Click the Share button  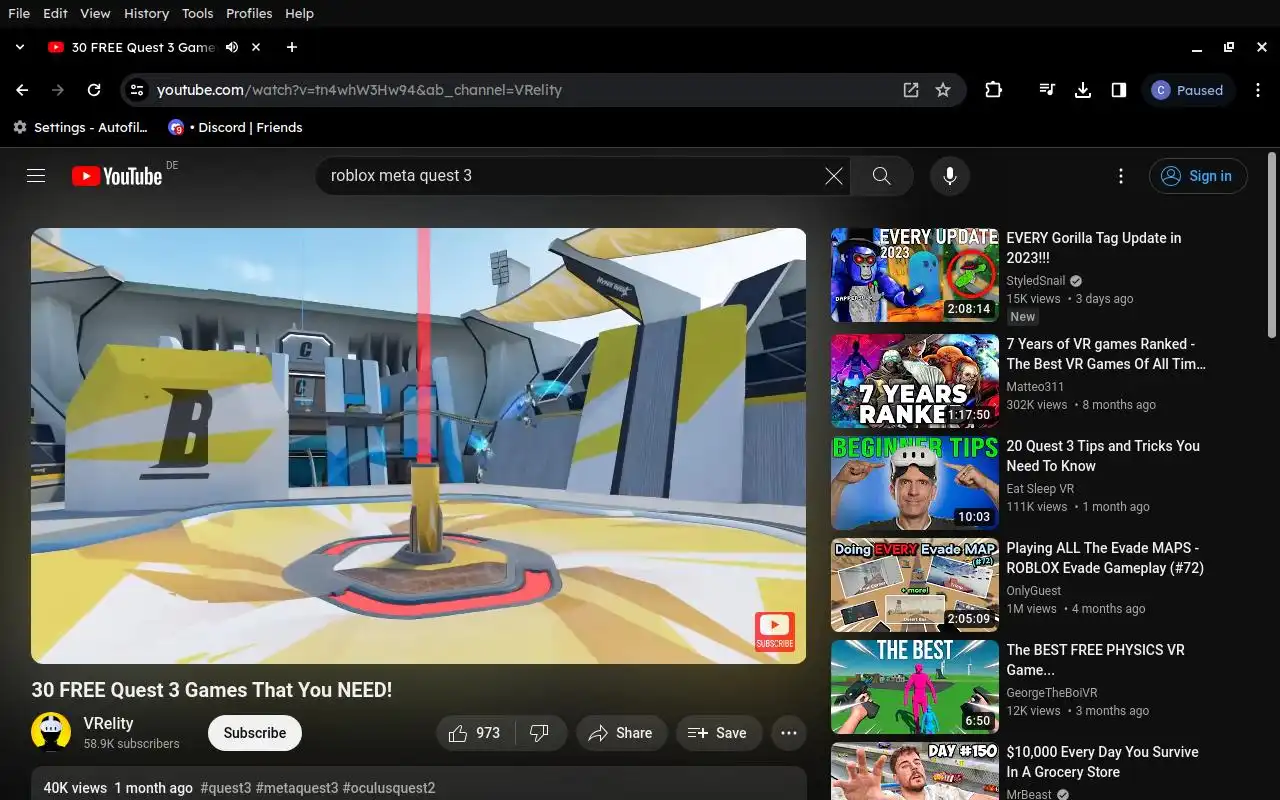(x=620, y=733)
